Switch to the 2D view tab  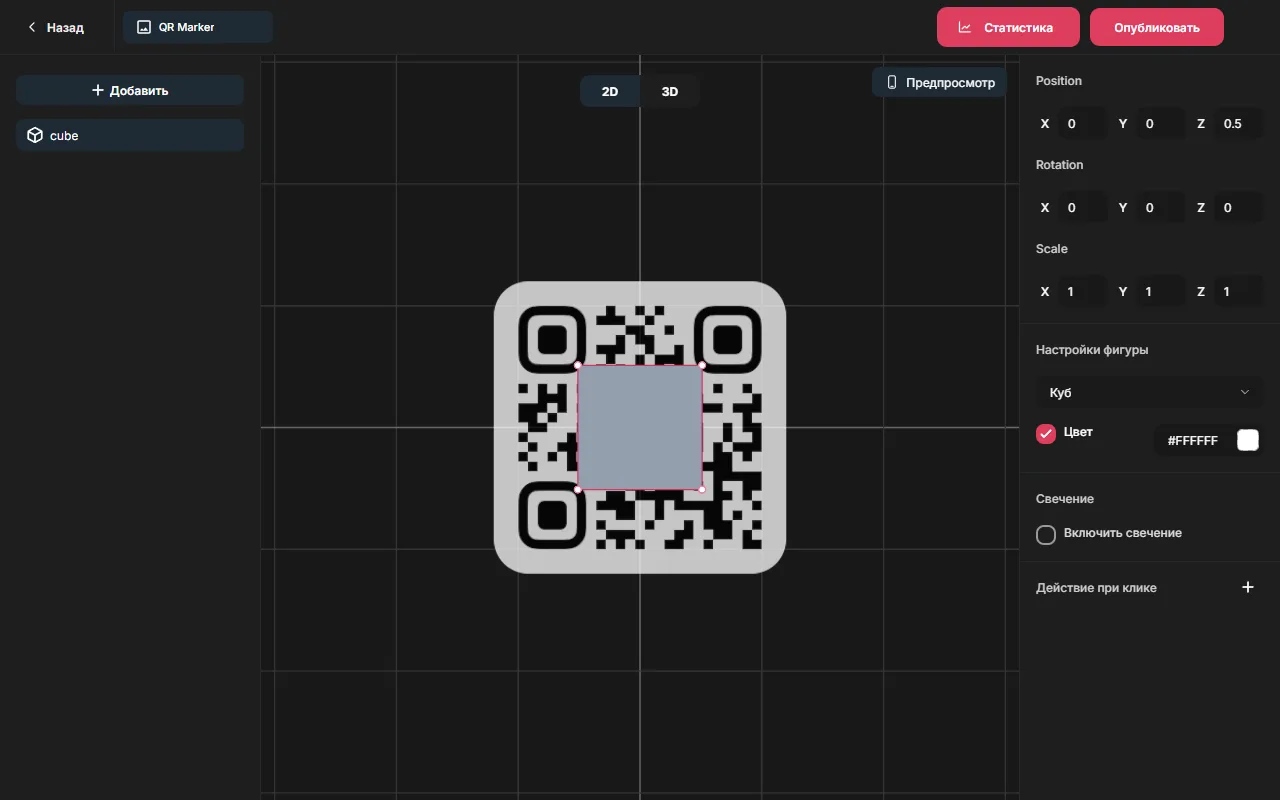click(x=610, y=91)
